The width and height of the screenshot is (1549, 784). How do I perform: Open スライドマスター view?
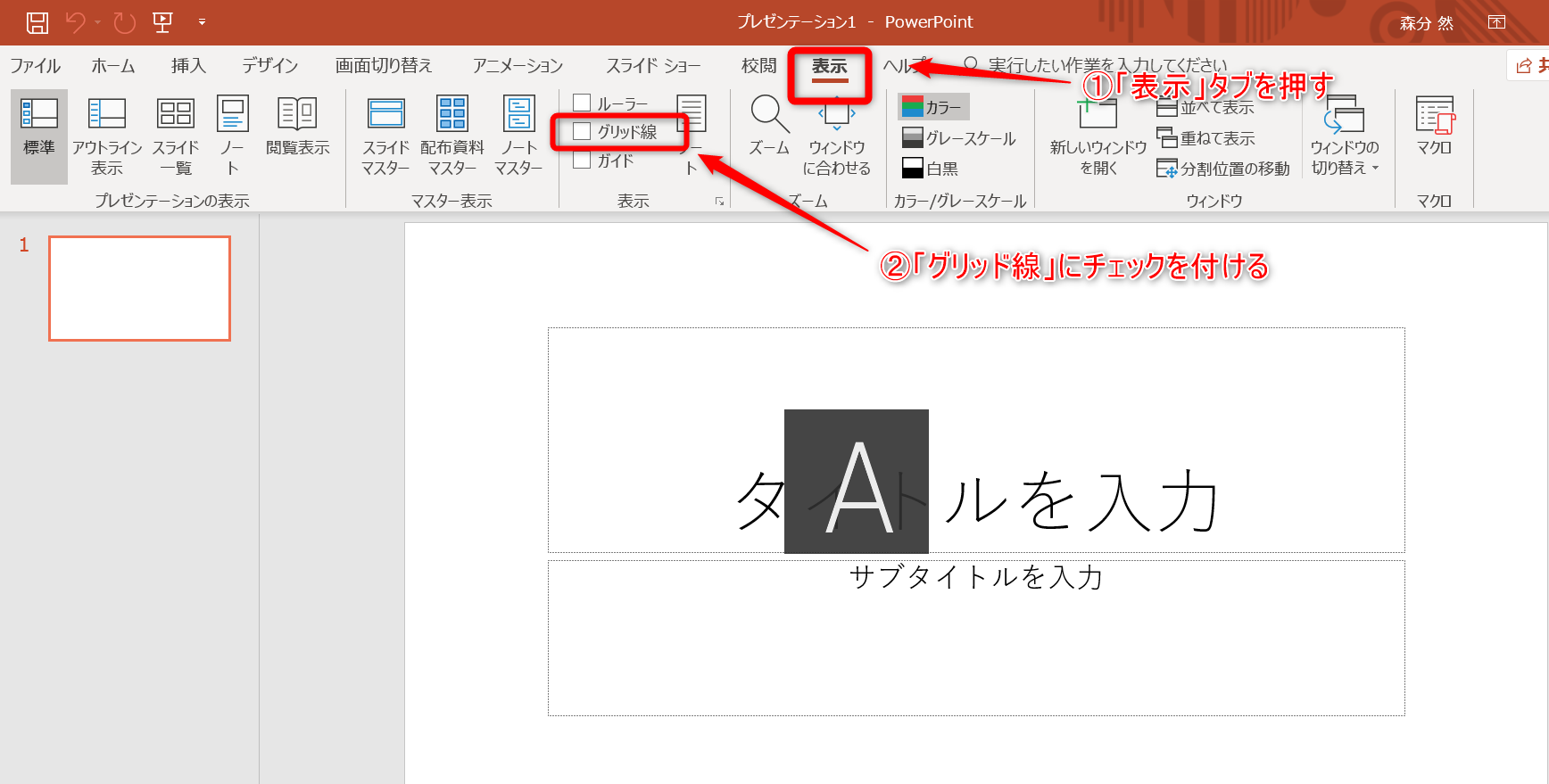(385, 137)
